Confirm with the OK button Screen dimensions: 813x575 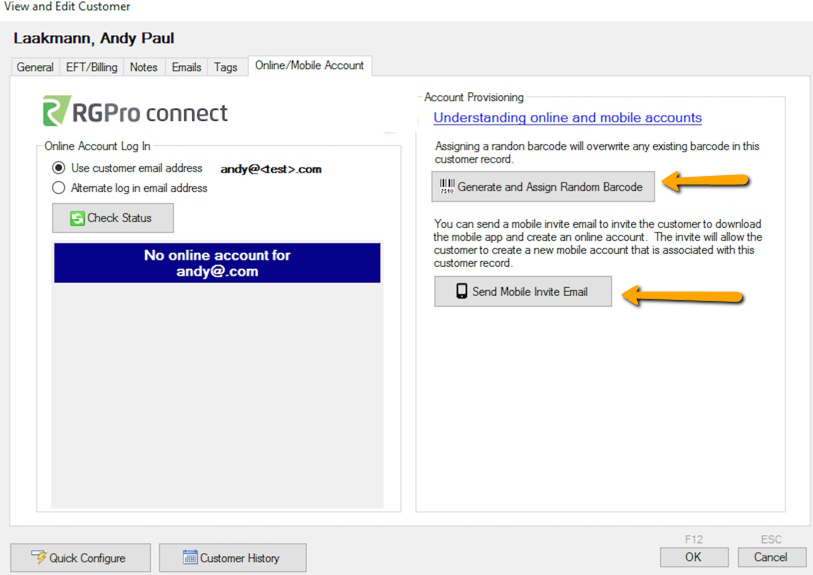(694, 557)
